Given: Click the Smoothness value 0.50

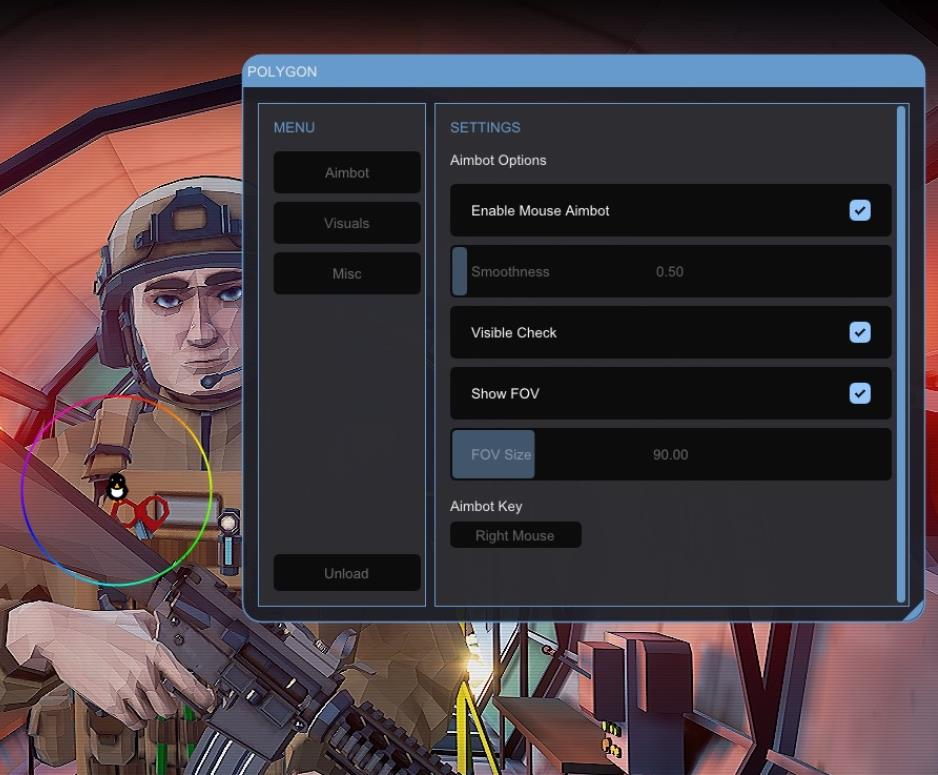Looking at the screenshot, I should [x=669, y=272].
